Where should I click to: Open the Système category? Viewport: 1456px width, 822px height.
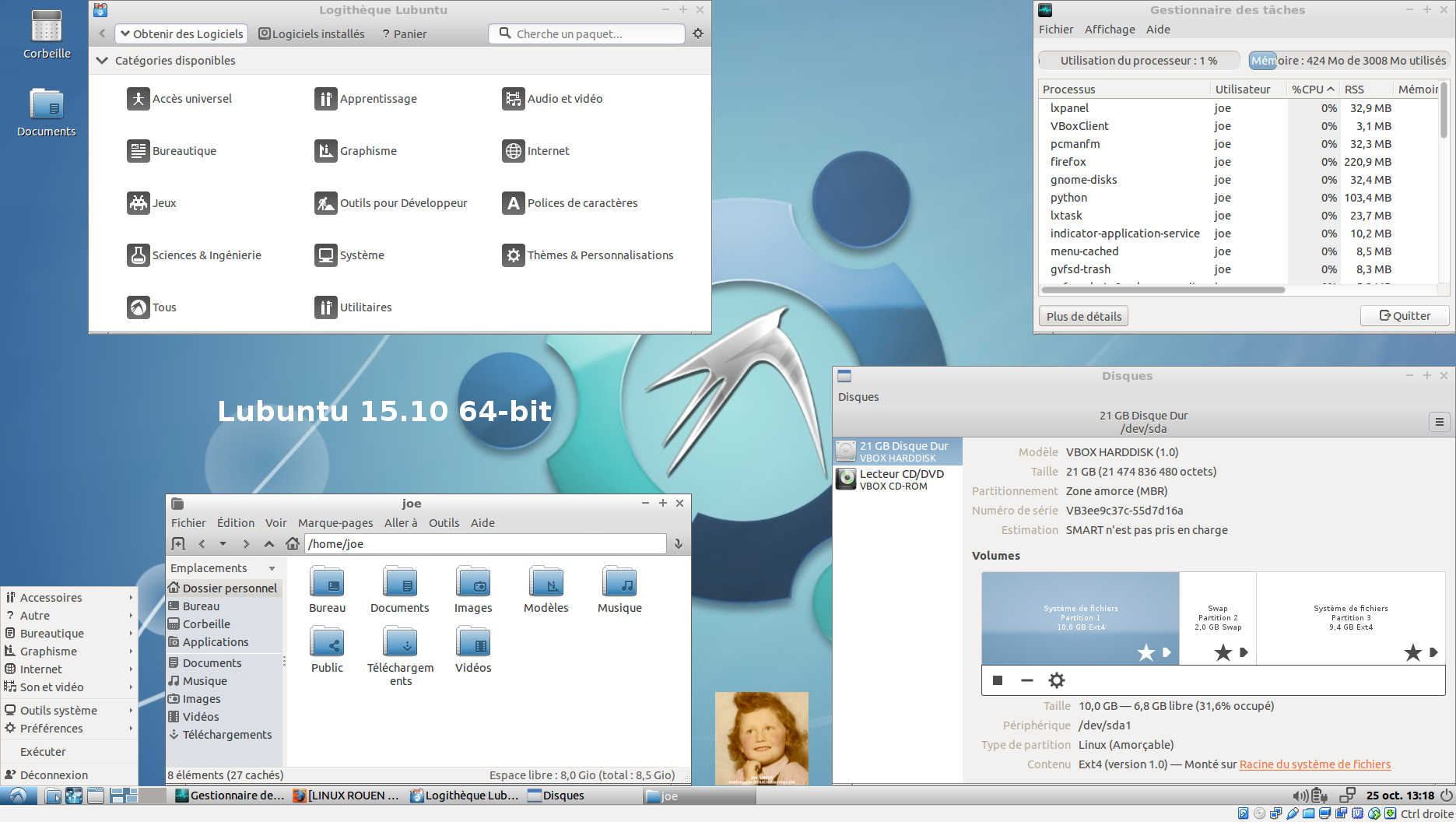click(349, 255)
